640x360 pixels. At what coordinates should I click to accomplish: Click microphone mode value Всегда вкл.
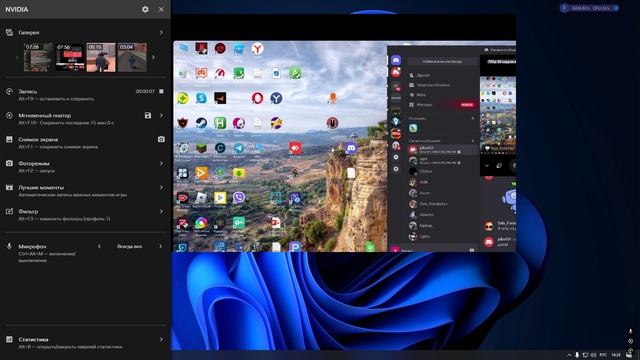tap(129, 247)
